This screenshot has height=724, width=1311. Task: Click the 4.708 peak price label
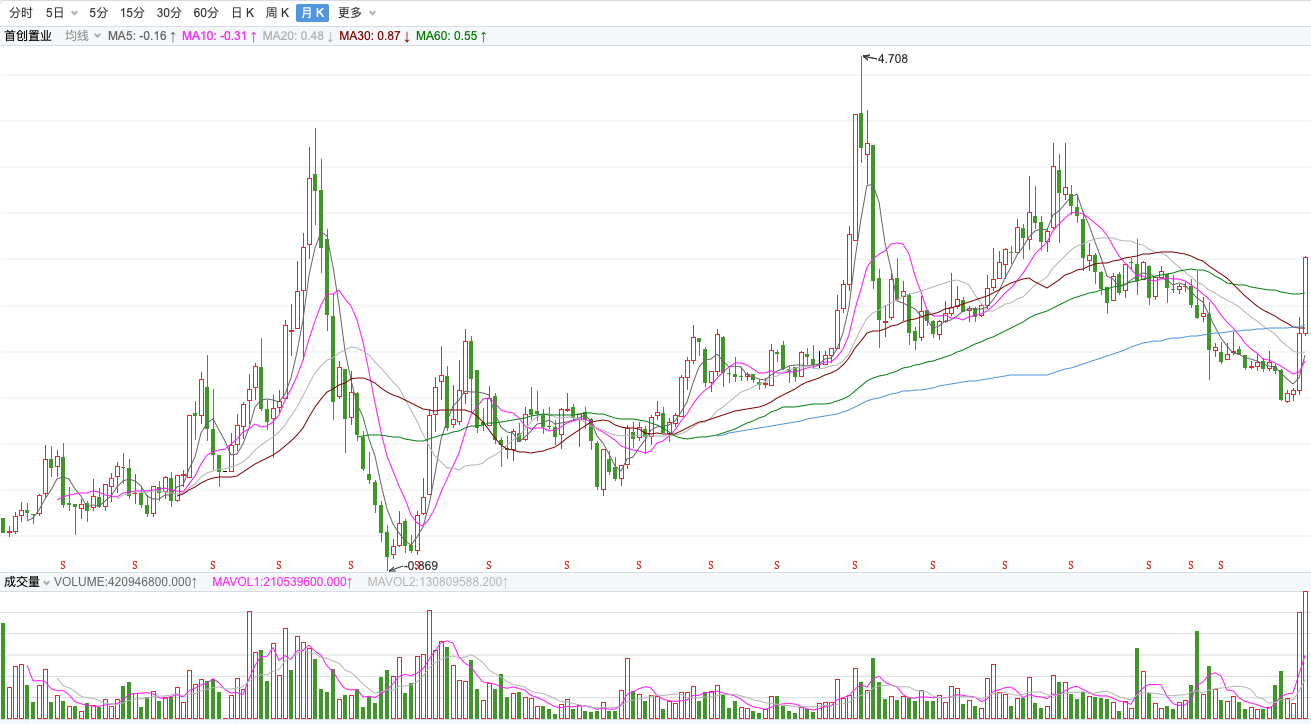(x=892, y=59)
